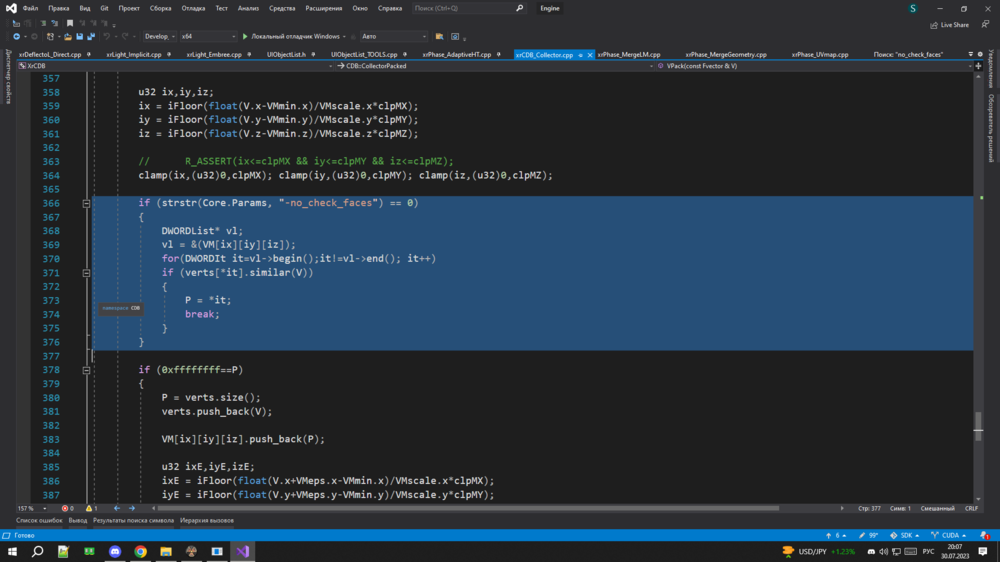
Task: Switch to the xrPhase_UVmap.cpp tab
Action: click(x=820, y=55)
